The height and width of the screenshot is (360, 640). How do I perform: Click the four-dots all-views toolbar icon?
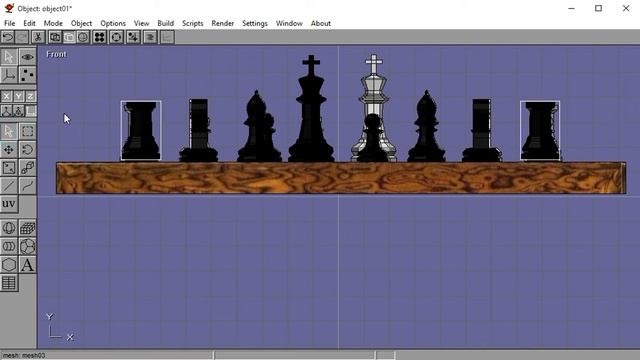(99, 37)
